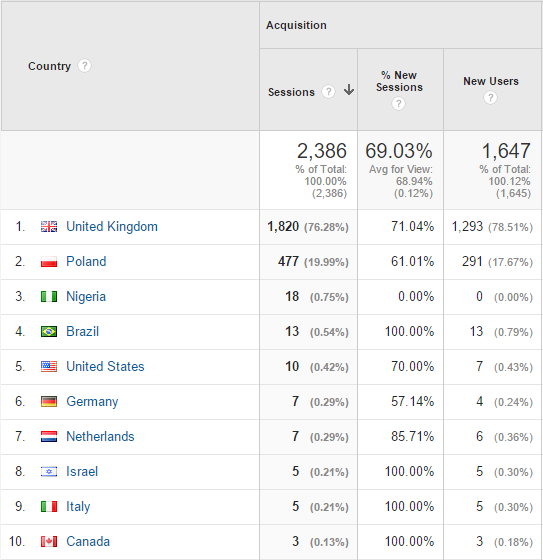The image size is (543, 560).
Task: Click the New Users help icon
Action: [490, 97]
